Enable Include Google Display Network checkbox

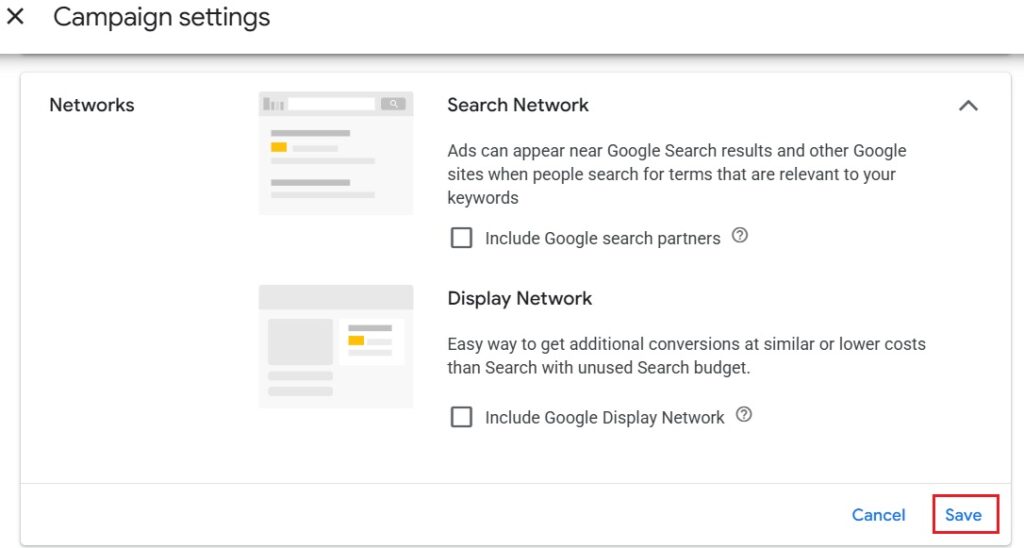pyautogui.click(x=461, y=417)
